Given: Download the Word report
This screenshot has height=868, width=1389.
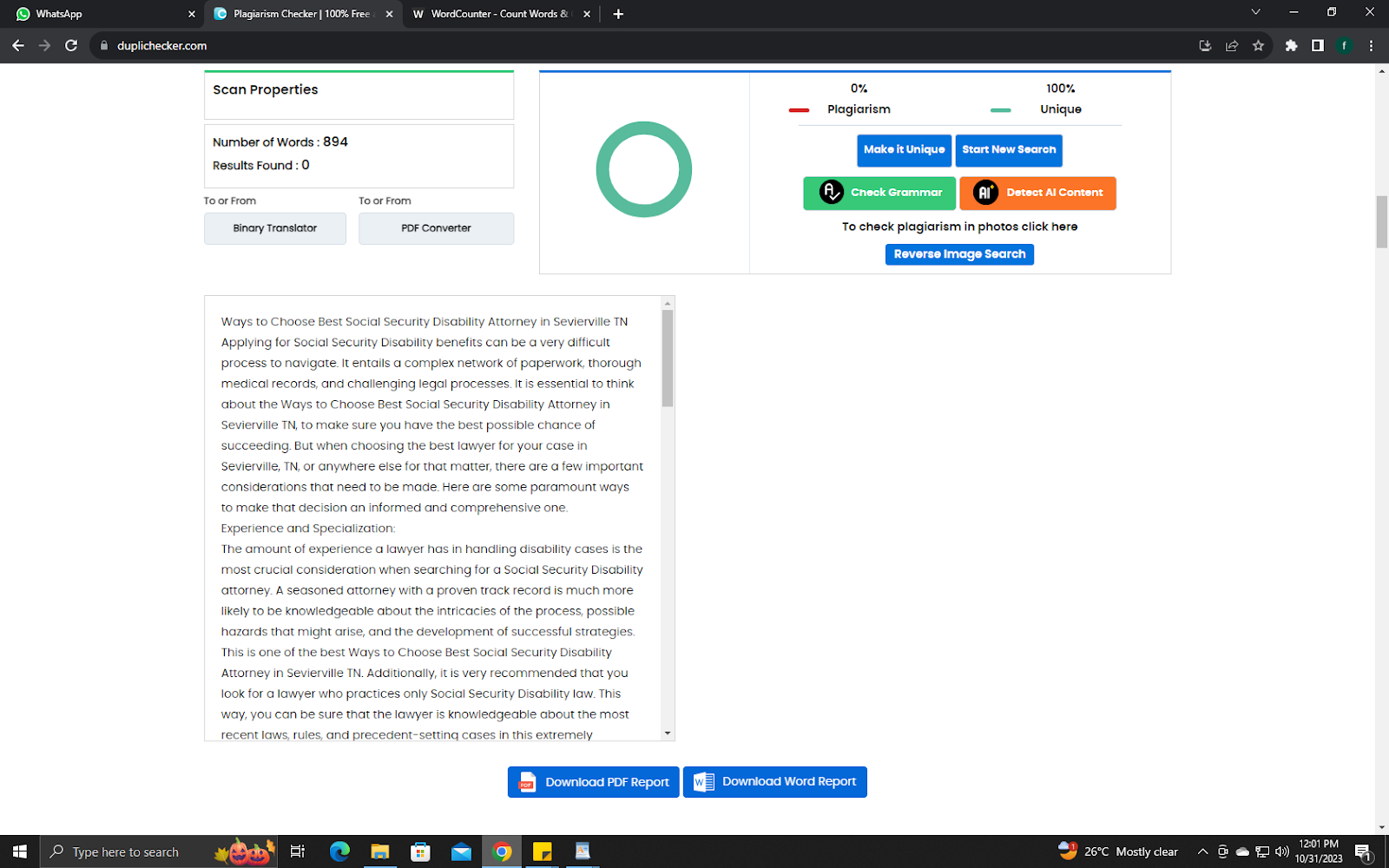Looking at the screenshot, I should pos(774,782).
